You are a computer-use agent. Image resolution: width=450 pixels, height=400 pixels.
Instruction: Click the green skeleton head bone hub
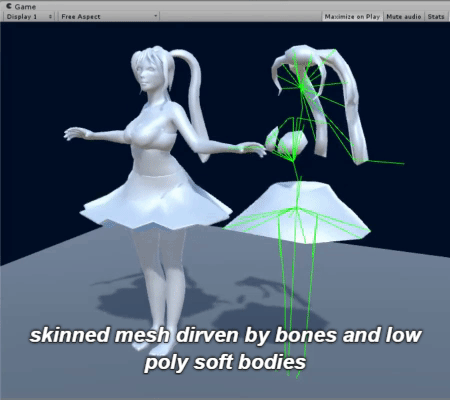coord(302,87)
